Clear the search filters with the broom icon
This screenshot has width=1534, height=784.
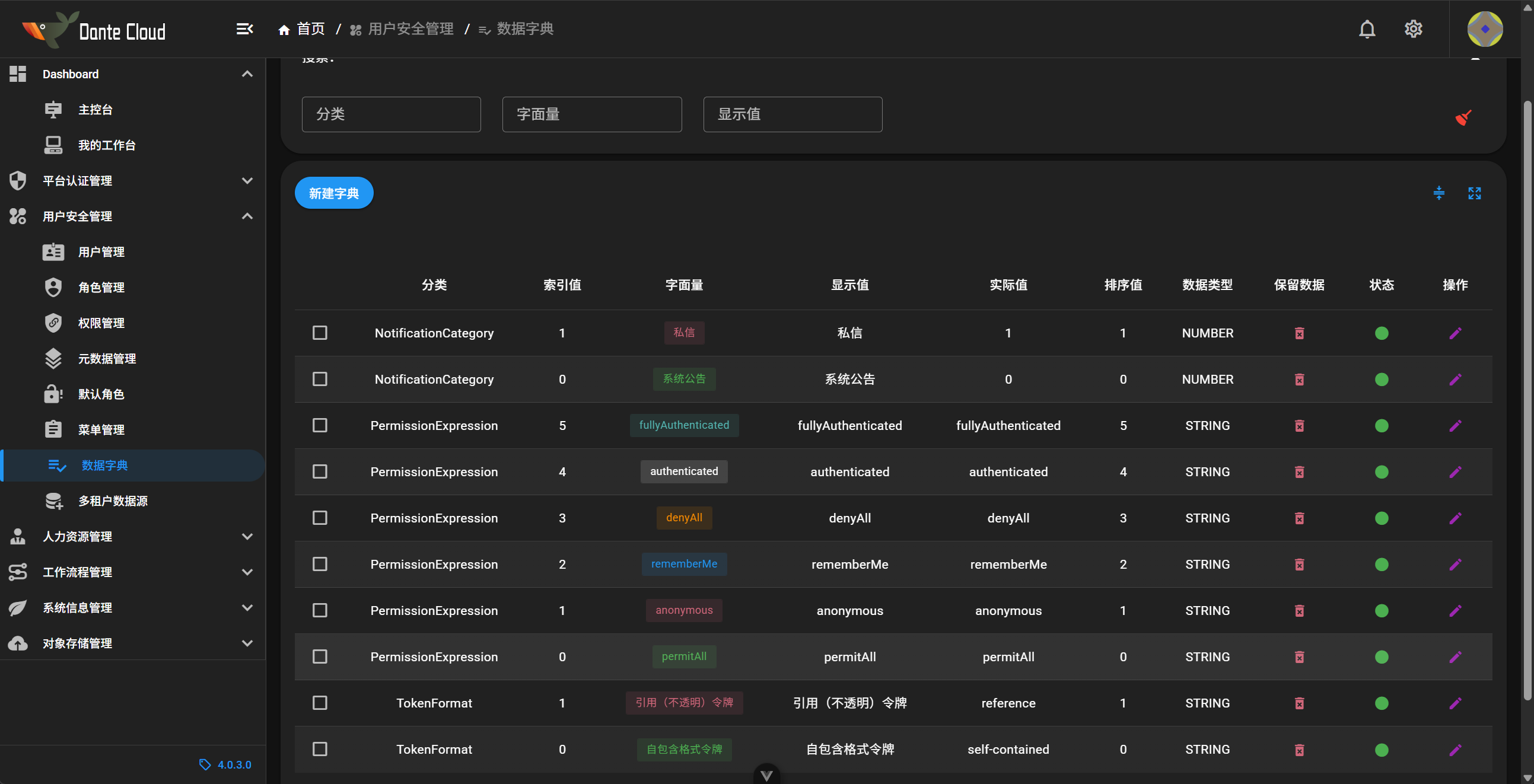1463,117
